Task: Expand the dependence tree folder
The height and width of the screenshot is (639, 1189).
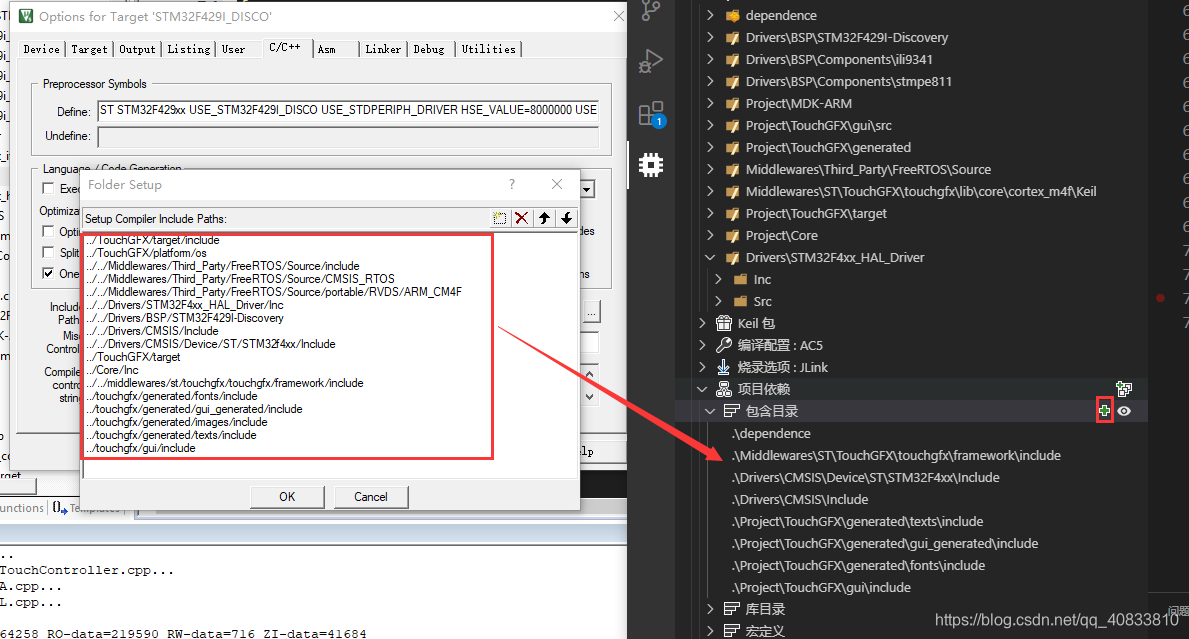Action: (710, 15)
